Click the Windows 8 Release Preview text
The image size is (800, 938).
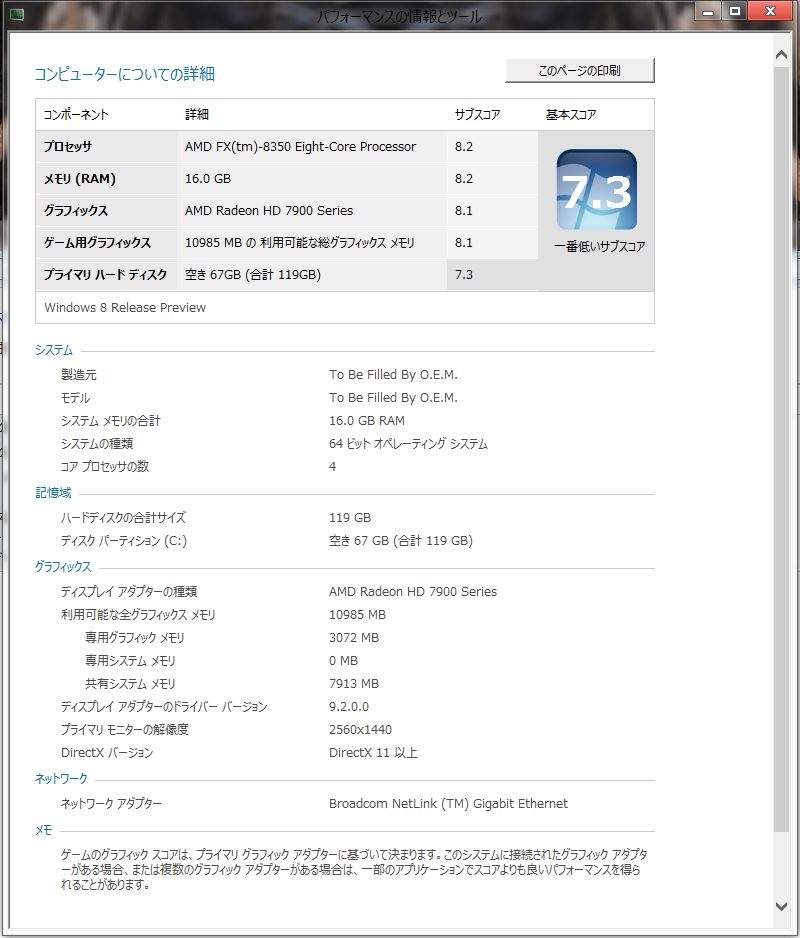[x=125, y=307]
